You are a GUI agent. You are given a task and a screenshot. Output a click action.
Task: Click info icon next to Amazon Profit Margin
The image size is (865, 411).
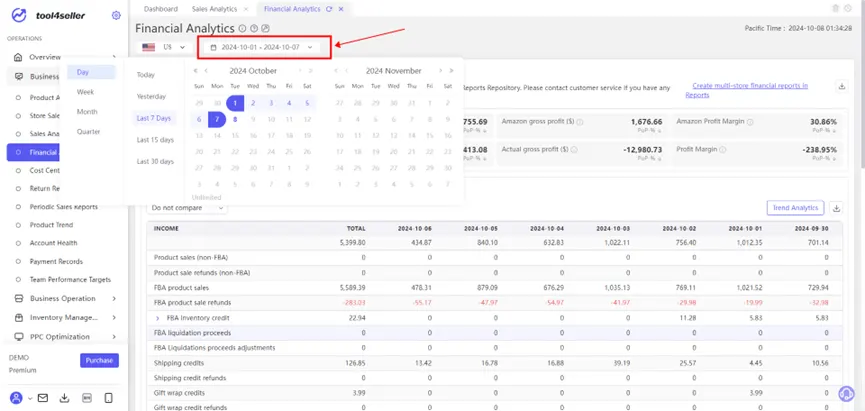click(750, 121)
